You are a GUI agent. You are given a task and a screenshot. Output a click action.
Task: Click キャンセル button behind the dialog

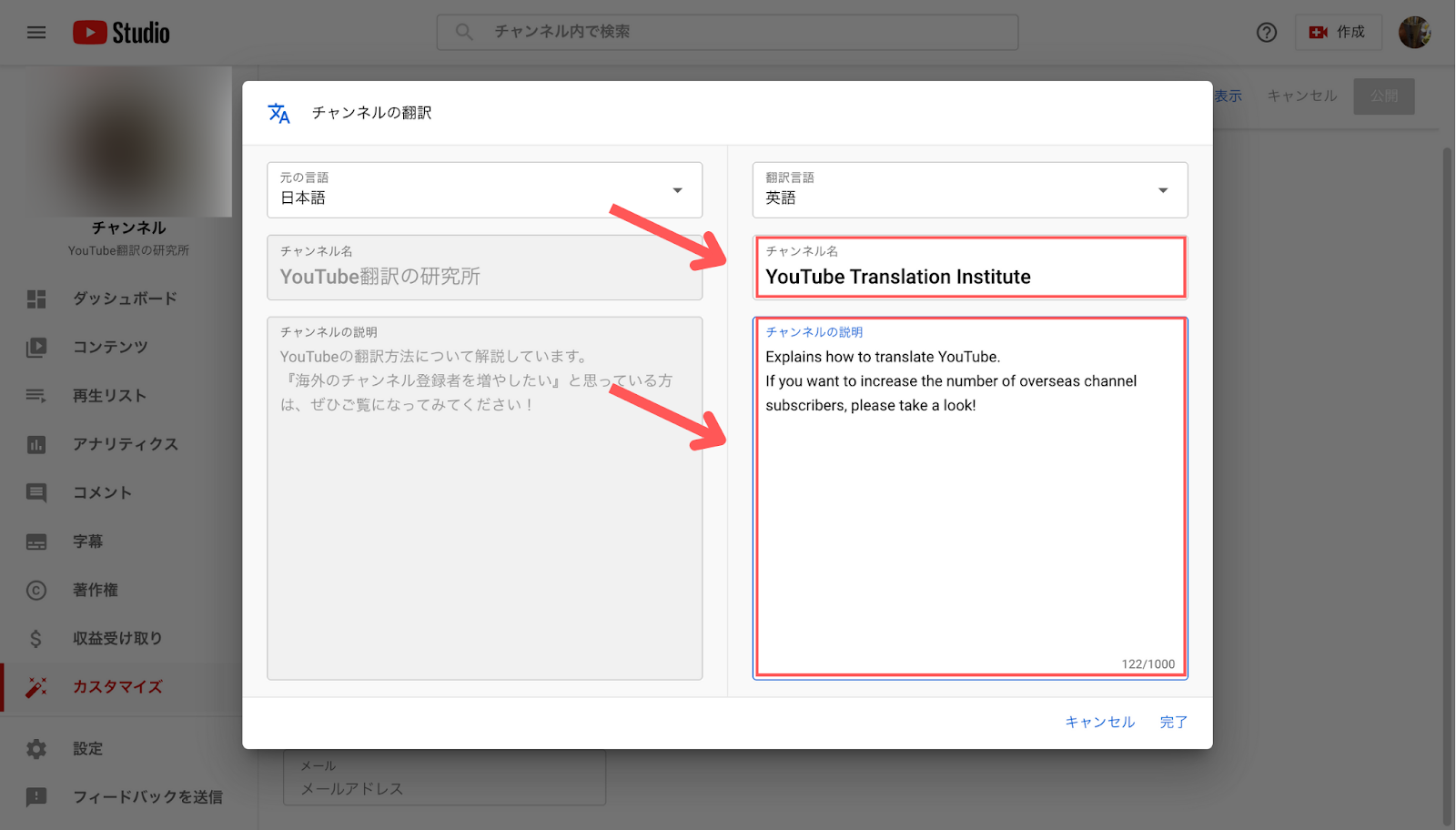click(x=1302, y=96)
